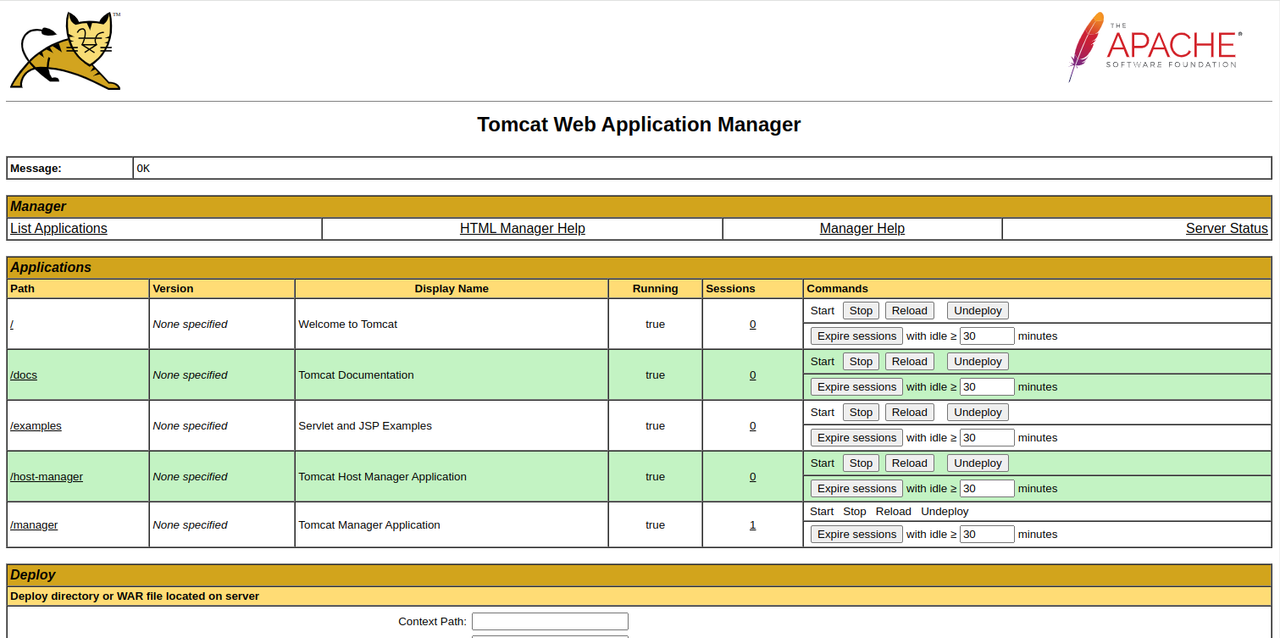Image resolution: width=1280 pixels, height=638 pixels.
Task: Click the Display Name column header
Action: coord(452,288)
